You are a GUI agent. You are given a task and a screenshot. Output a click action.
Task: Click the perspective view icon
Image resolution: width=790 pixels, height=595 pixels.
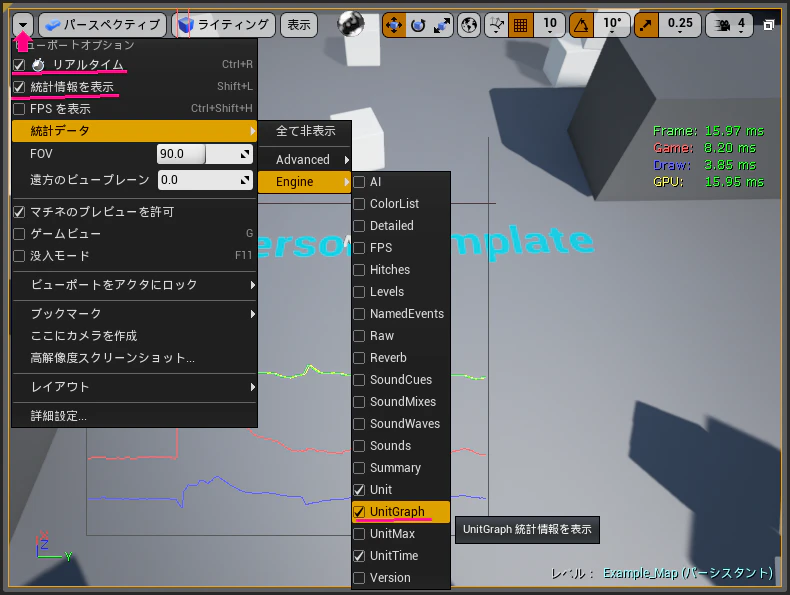[52, 24]
